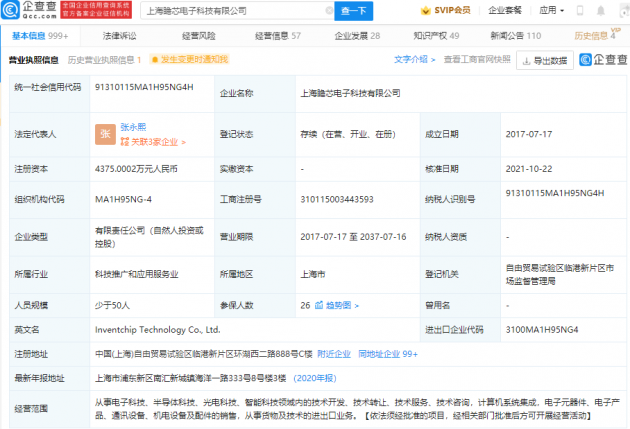
Task: Select the English name Inventchip Technology Co., Ltd.
Action: [x=158, y=330]
